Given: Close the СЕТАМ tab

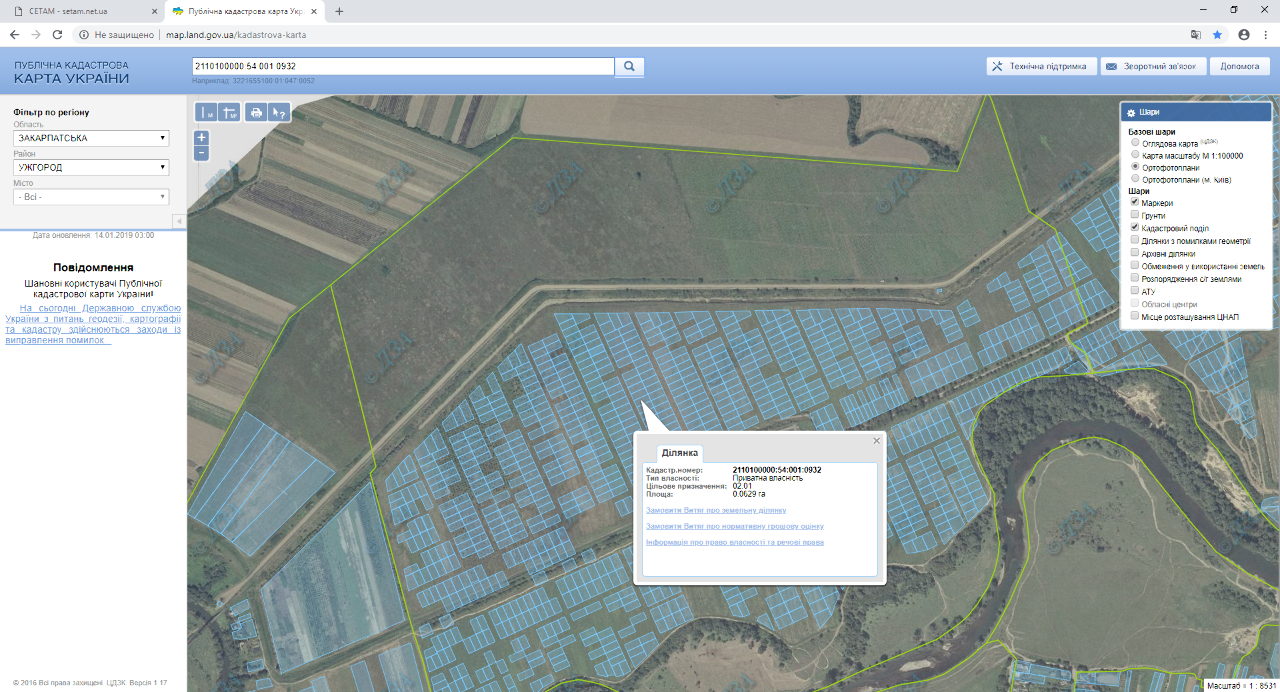Looking at the screenshot, I should click(x=154, y=11).
